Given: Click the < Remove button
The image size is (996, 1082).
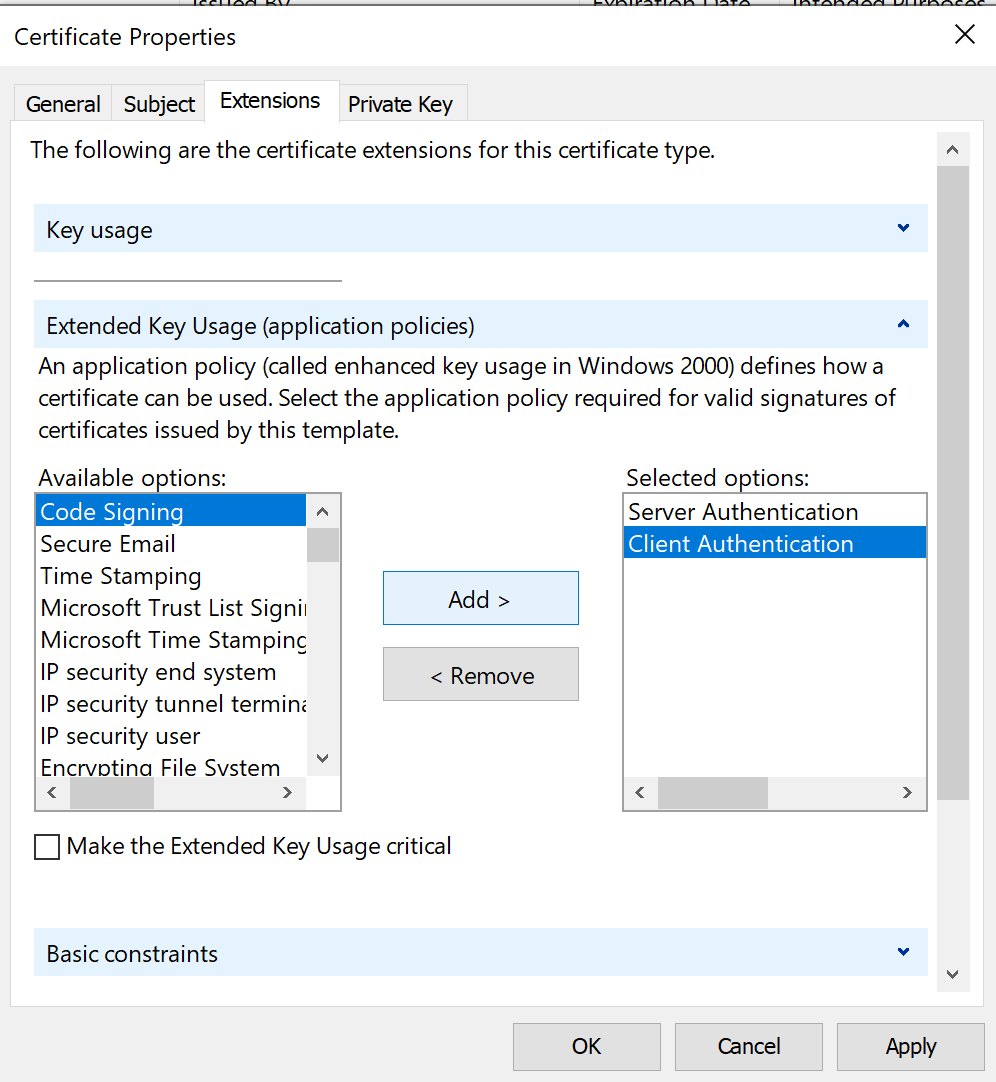Looking at the screenshot, I should pos(480,675).
